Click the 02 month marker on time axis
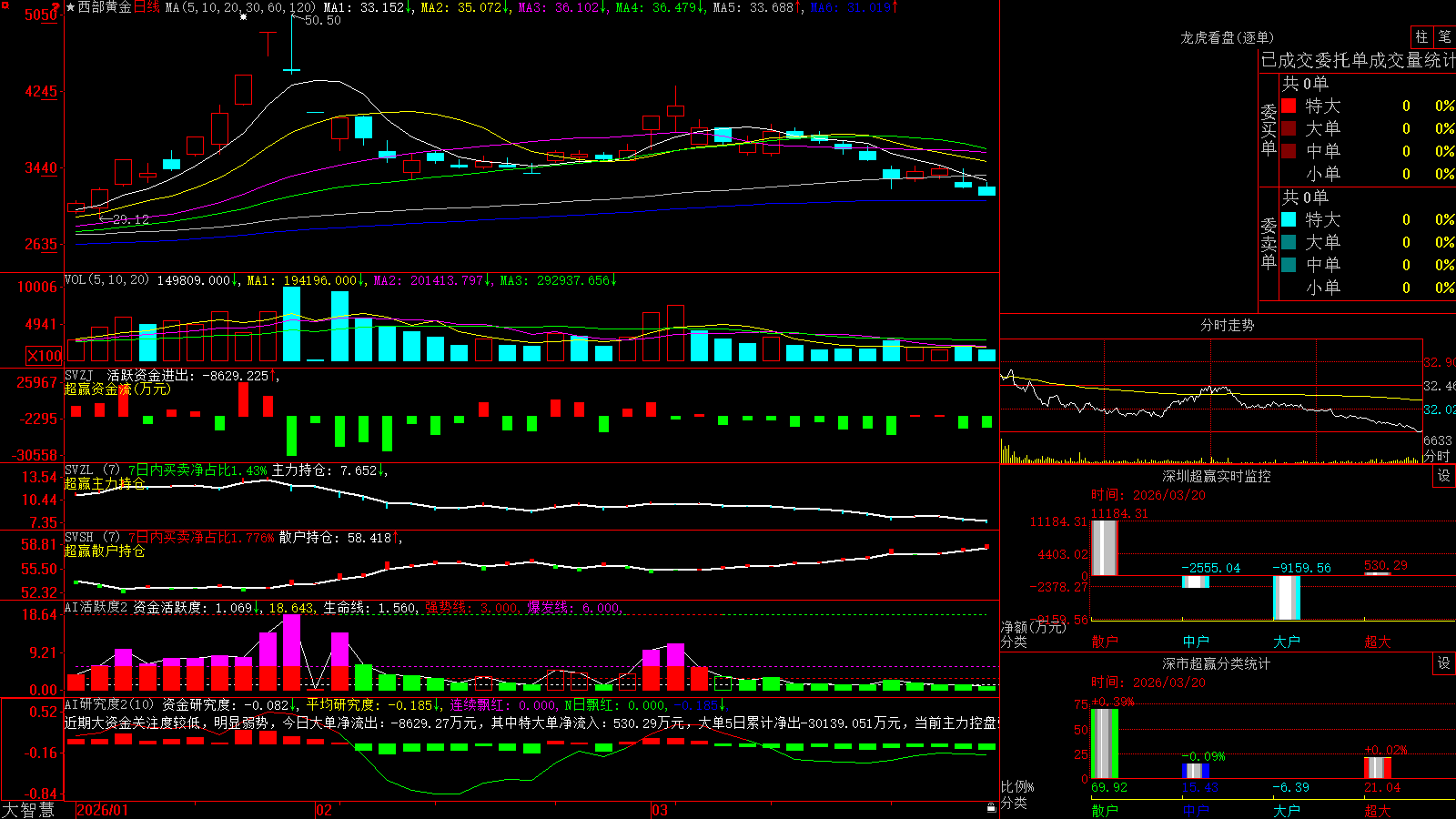Viewport: 1456px width, 819px height. (323, 810)
